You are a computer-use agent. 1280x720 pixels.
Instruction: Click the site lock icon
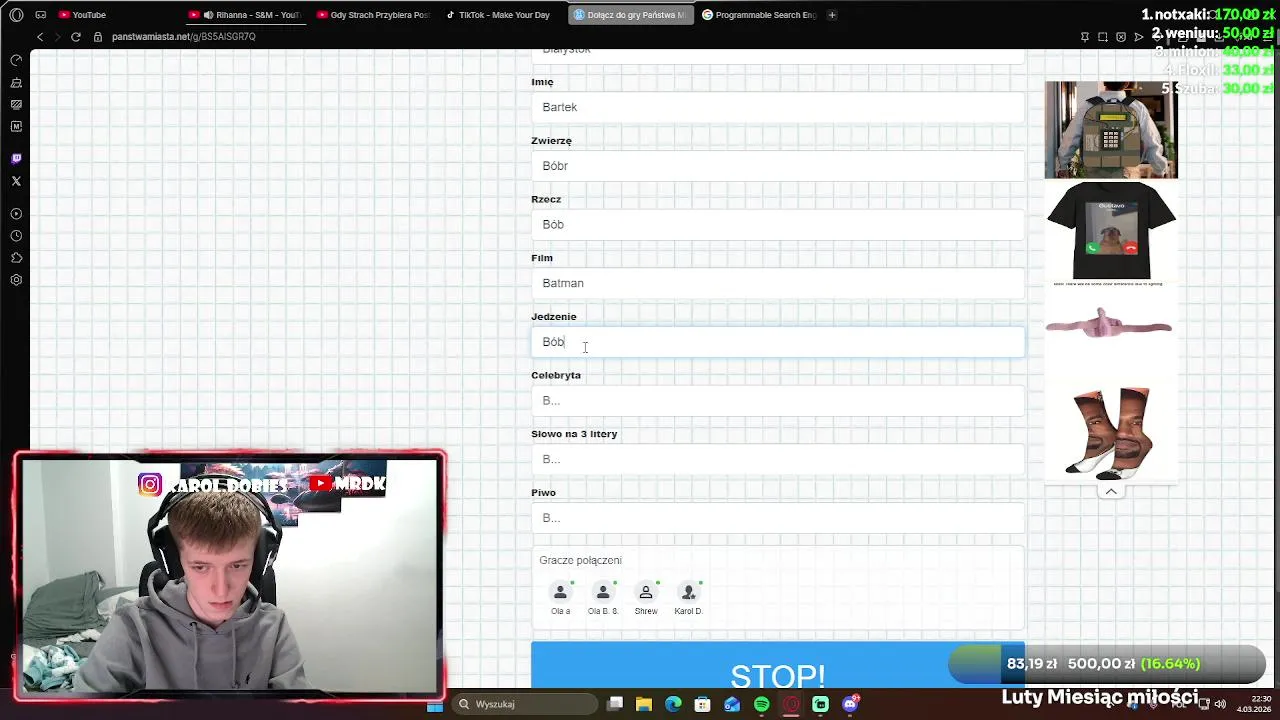pyautogui.click(x=98, y=37)
